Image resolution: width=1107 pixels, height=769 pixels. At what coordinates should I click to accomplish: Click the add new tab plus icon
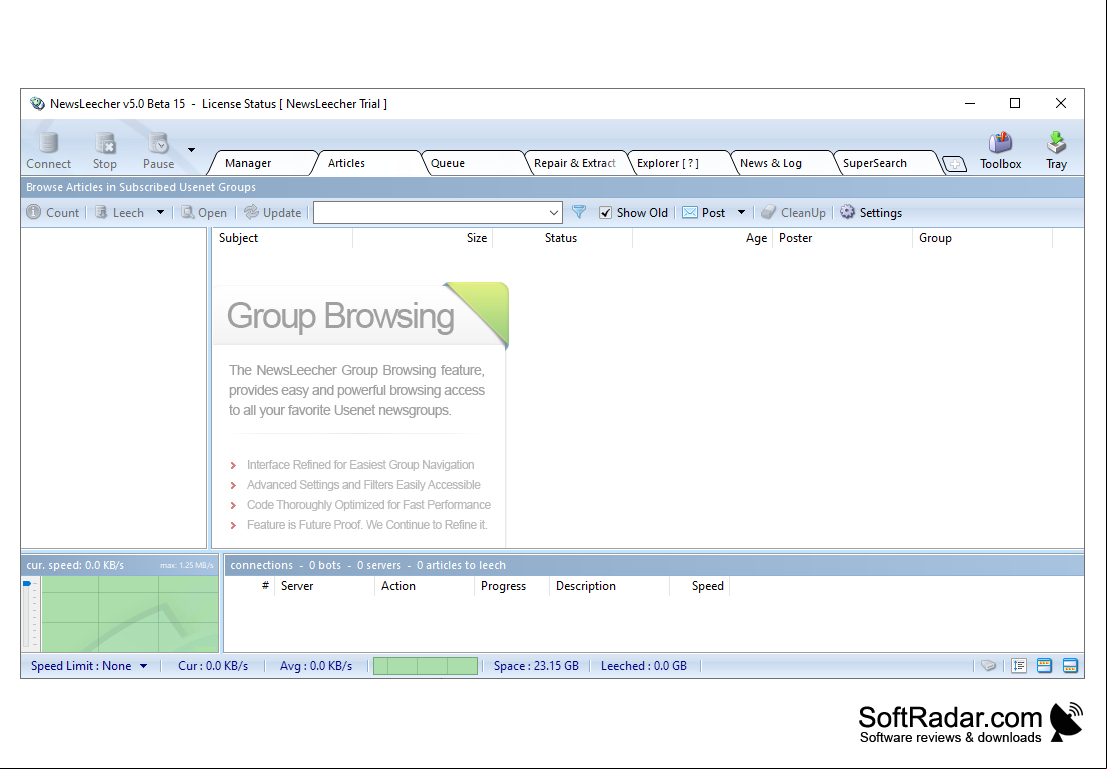(x=955, y=164)
